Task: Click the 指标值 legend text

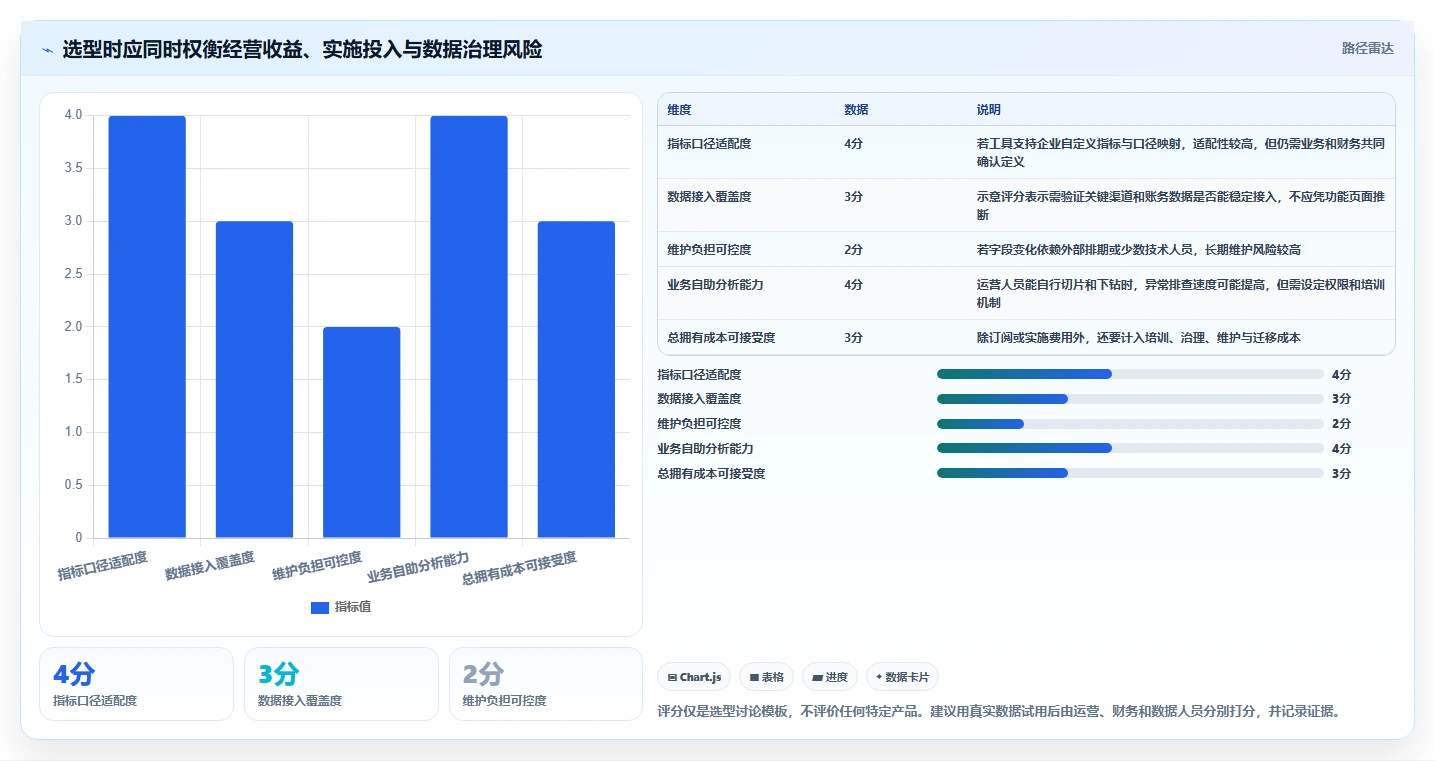Action: [353, 607]
